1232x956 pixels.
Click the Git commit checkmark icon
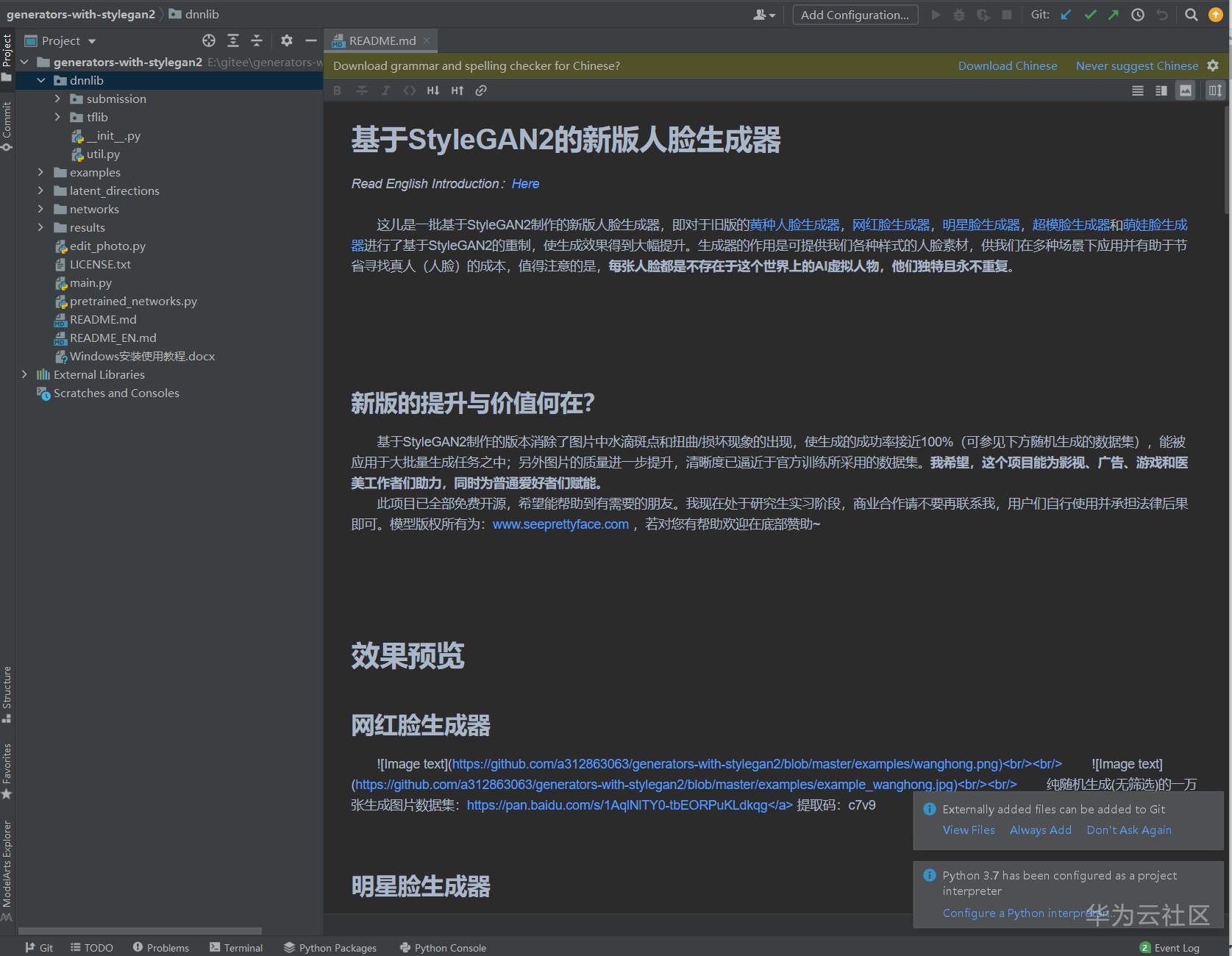1090,15
